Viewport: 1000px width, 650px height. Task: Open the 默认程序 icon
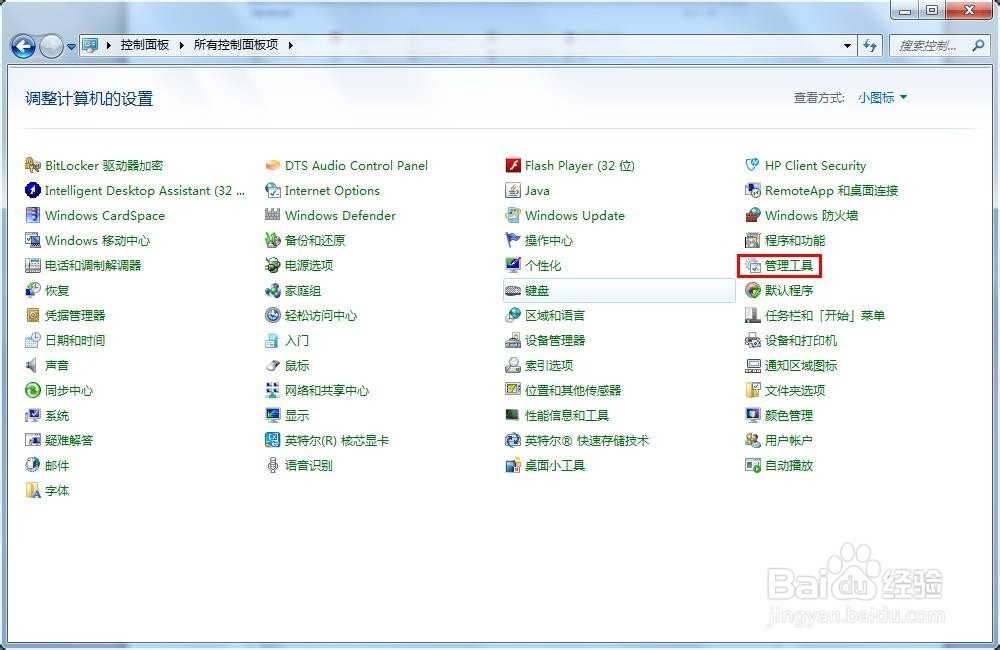point(753,290)
